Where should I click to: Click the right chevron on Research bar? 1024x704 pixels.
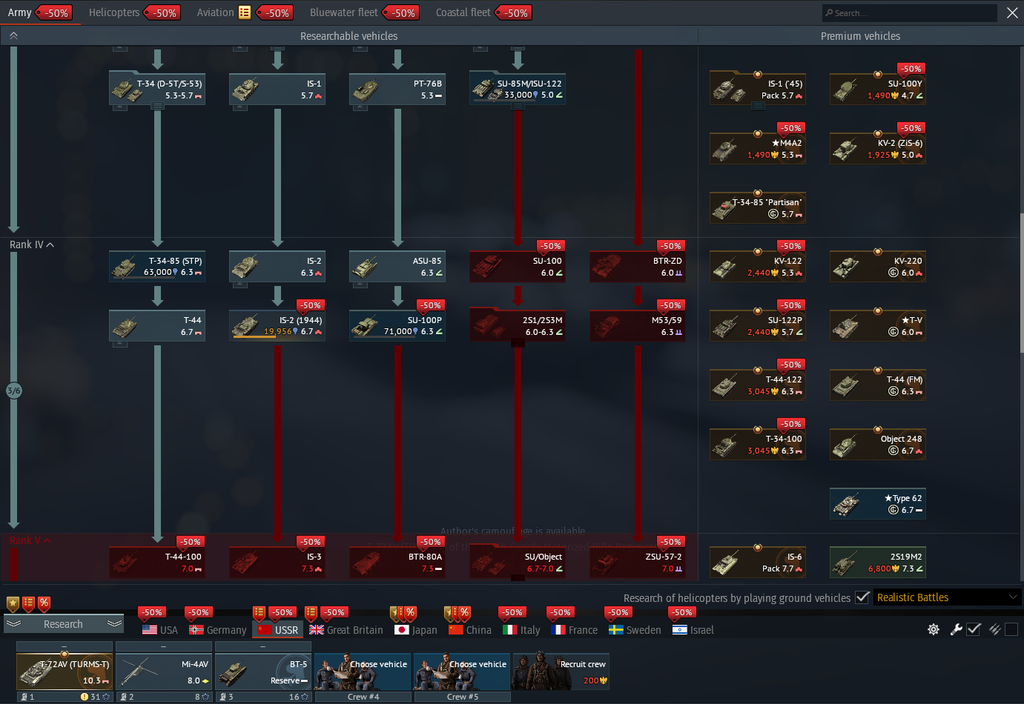tap(114, 624)
